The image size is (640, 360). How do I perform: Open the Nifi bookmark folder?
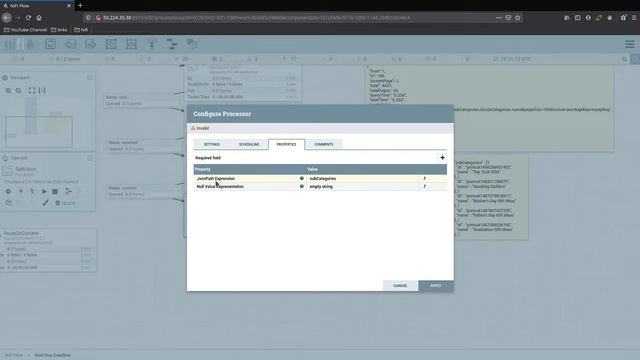click(81, 30)
